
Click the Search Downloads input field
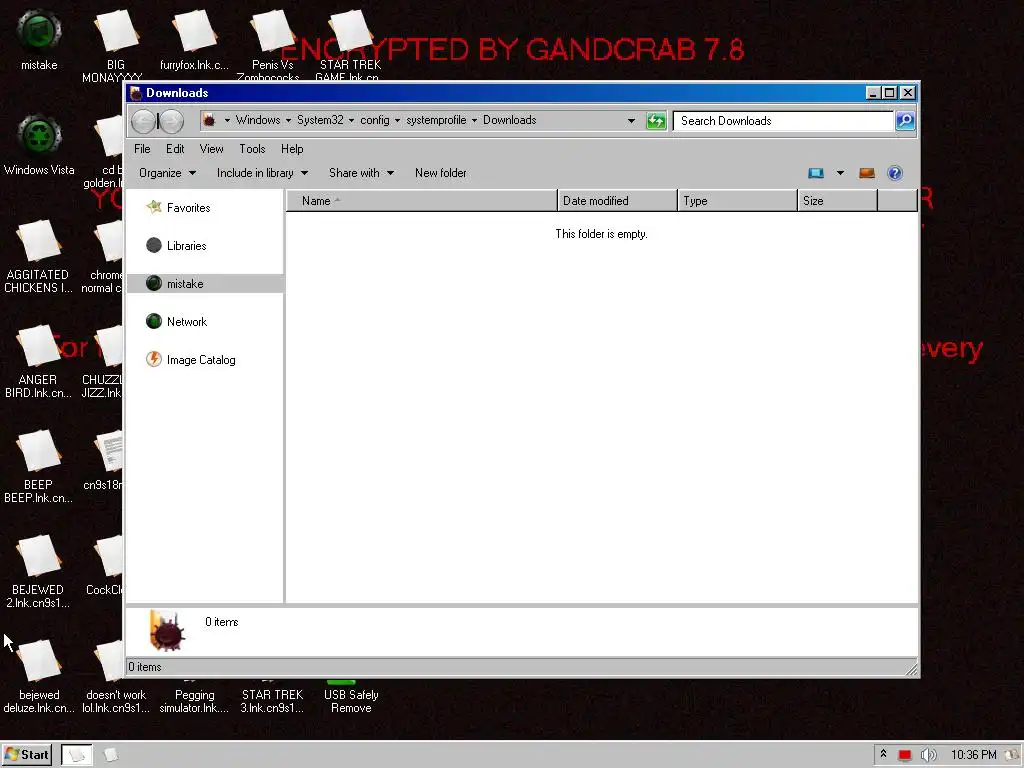pos(783,121)
